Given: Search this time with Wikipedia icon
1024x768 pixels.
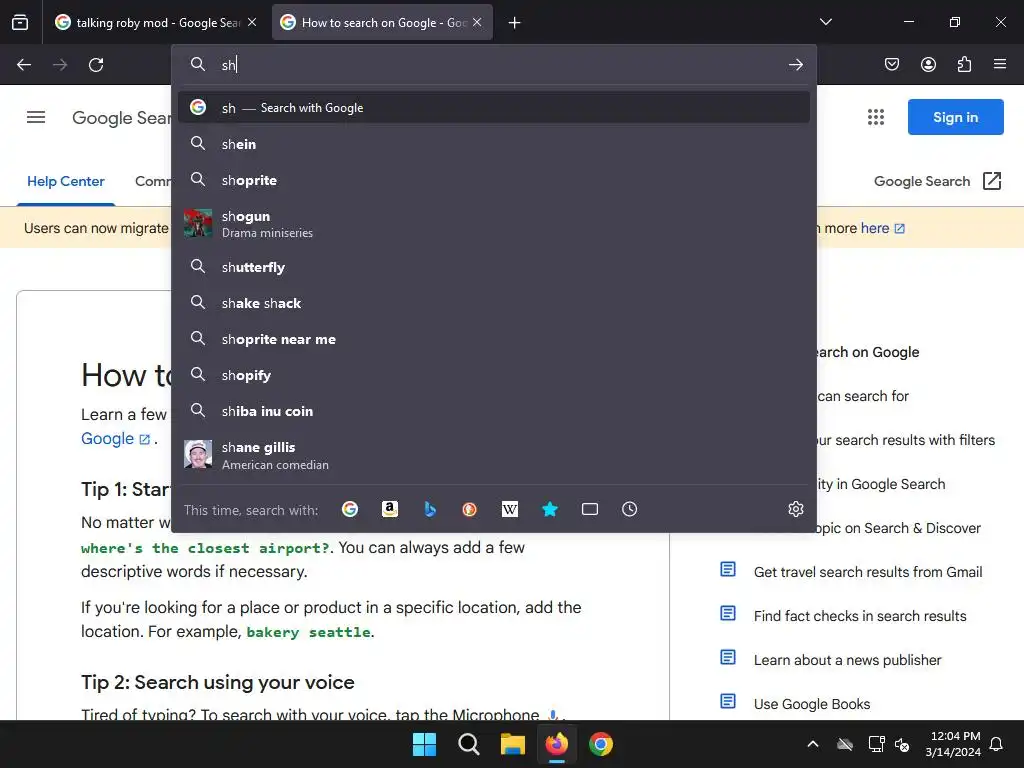Looking at the screenshot, I should click(509, 509).
